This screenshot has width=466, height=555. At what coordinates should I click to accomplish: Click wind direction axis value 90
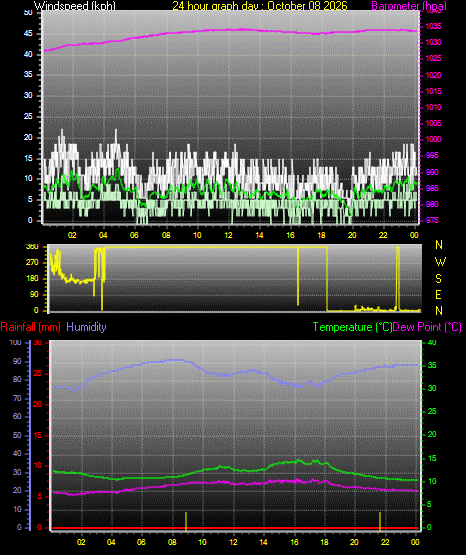(x=34, y=294)
